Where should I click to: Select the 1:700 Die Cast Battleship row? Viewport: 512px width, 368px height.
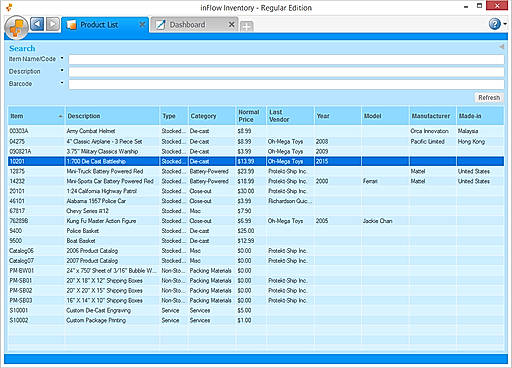pyautogui.click(x=256, y=161)
